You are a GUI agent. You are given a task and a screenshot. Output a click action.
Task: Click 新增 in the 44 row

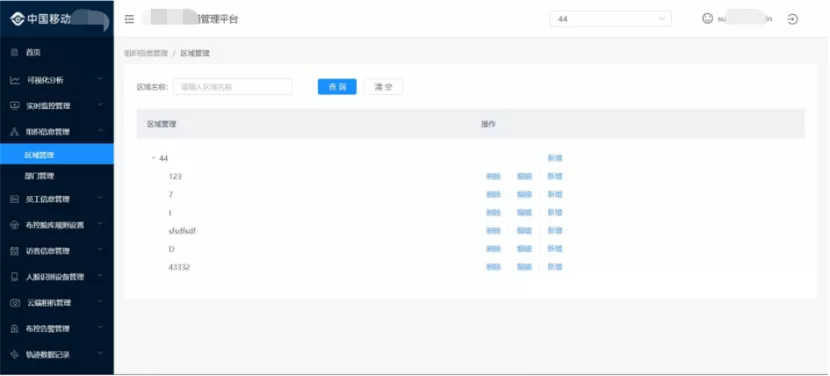tap(554, 158)
